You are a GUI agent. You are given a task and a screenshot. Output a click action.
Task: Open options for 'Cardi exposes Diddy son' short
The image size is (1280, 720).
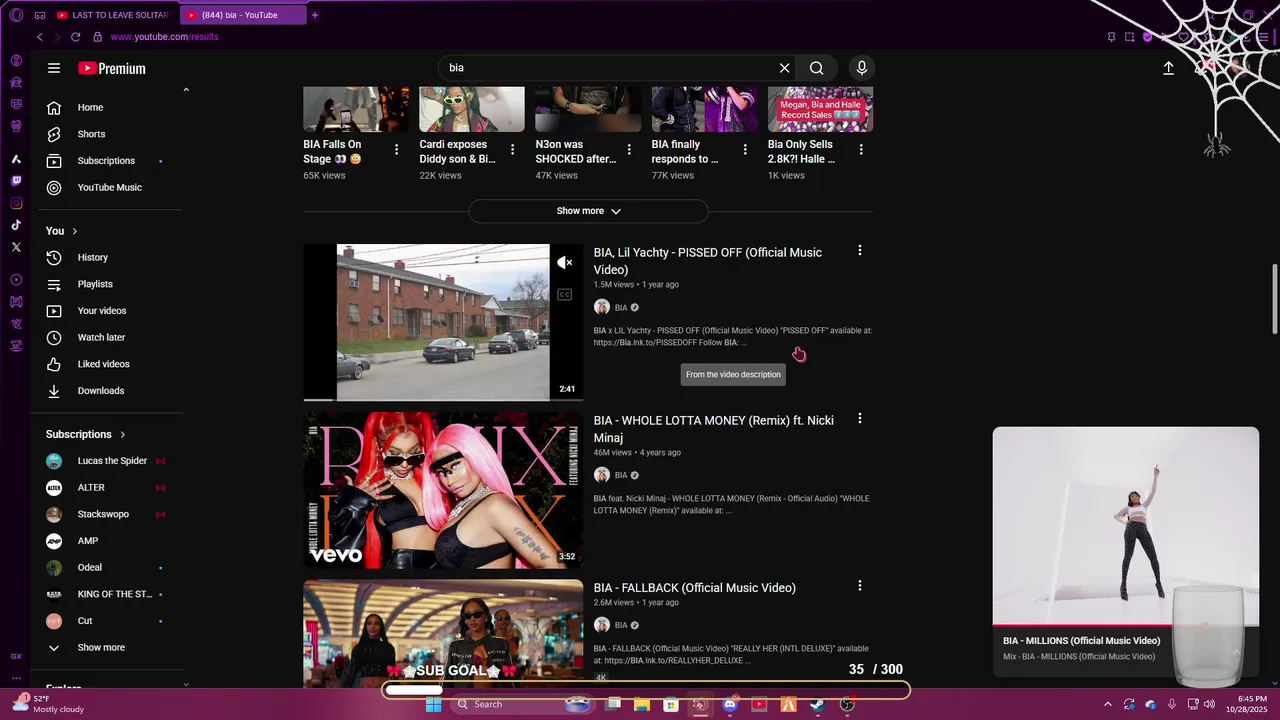pyautogui.click(x=513, y=150)
